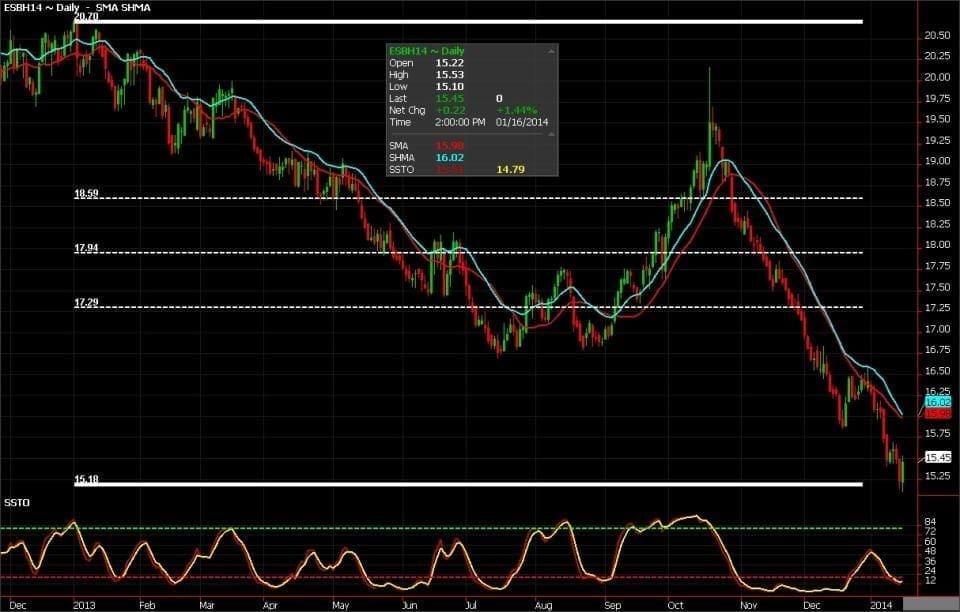Click the 15.18 support line label
This screenshot has width=960, height=612.
86,480
